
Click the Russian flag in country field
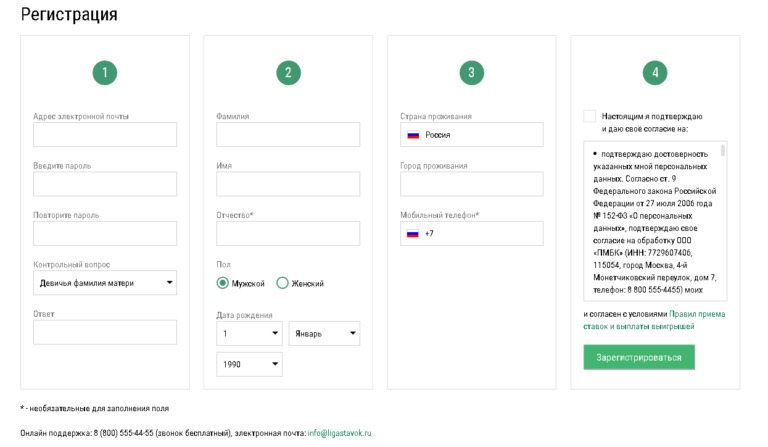pos(413,135)
